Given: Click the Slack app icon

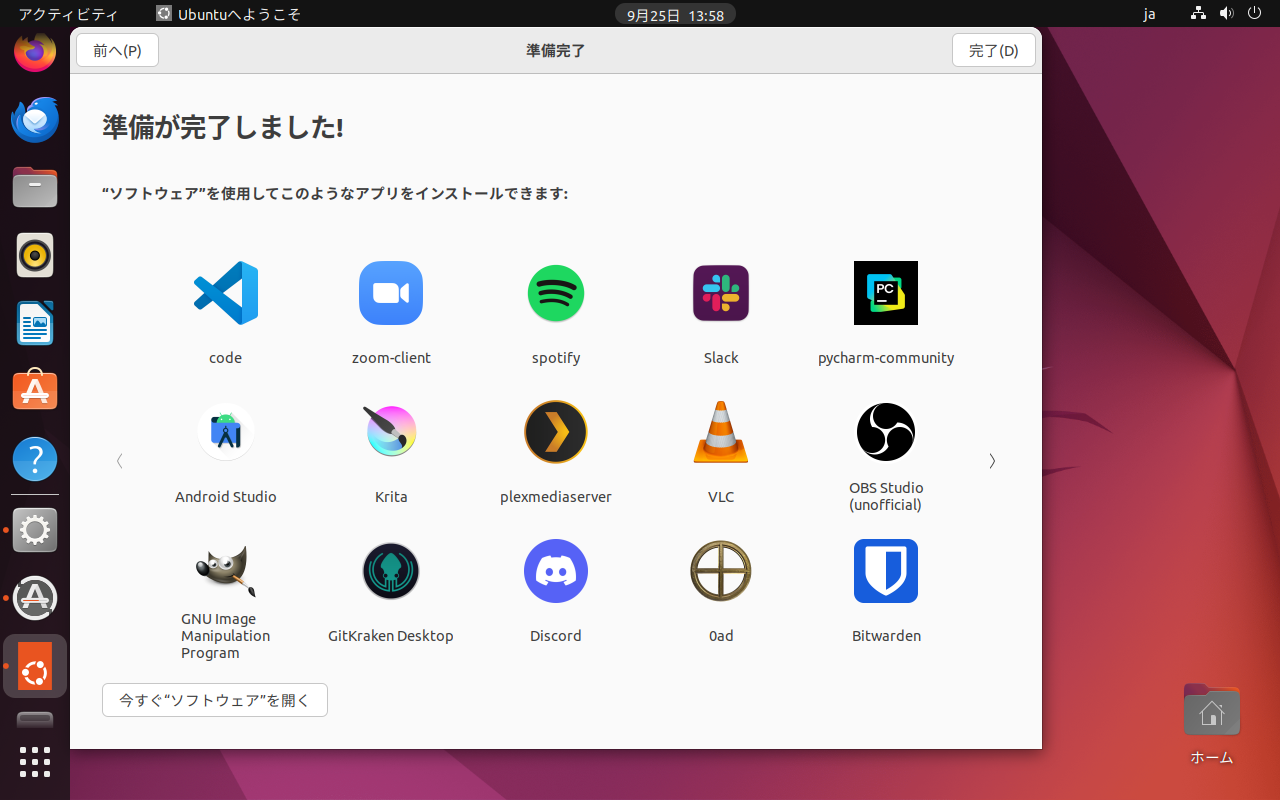Looking at the screenshot, I should point(721,293).
